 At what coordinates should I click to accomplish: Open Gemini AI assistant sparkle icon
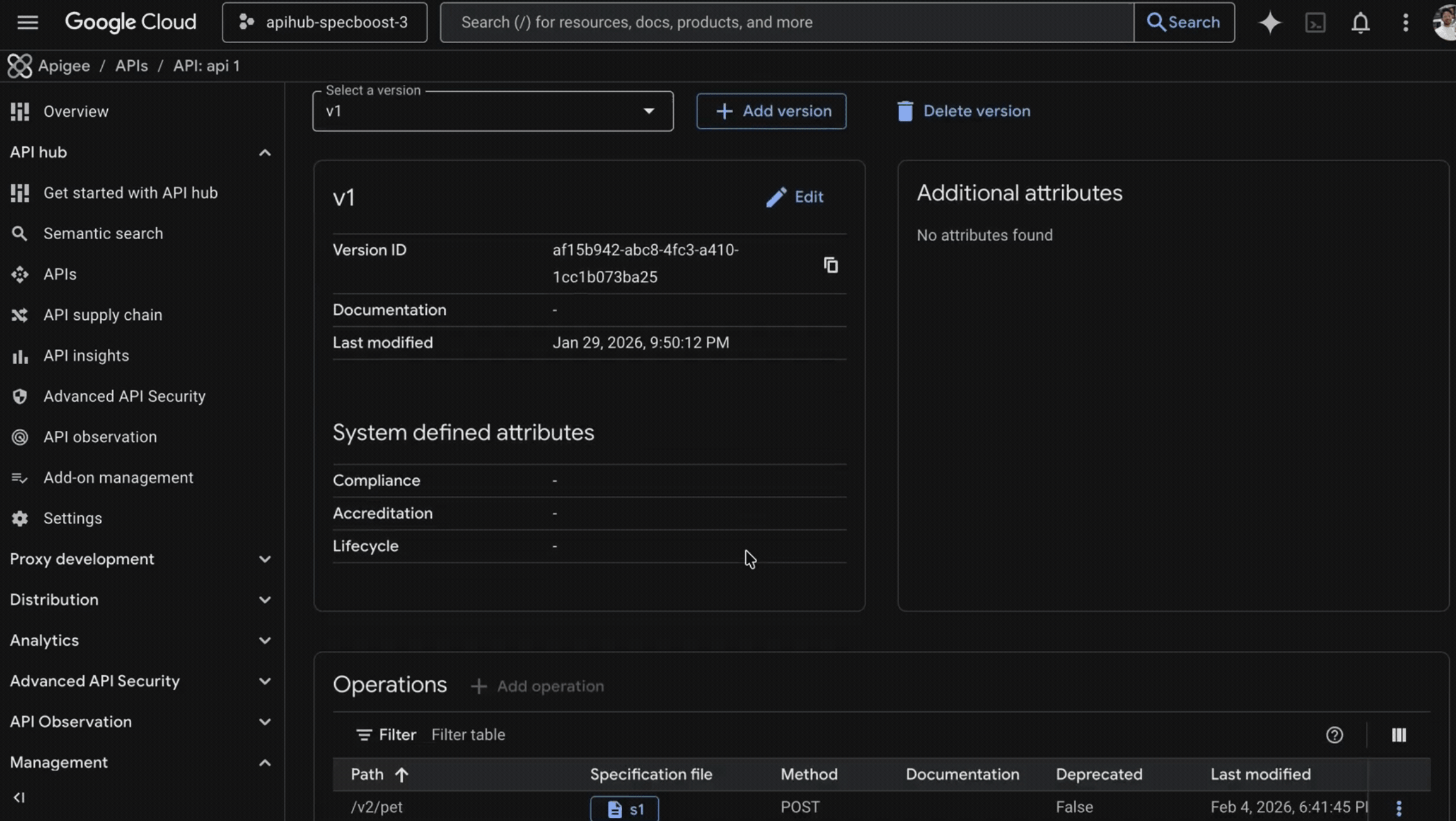pyautogui.click(x=1270, y=23)
